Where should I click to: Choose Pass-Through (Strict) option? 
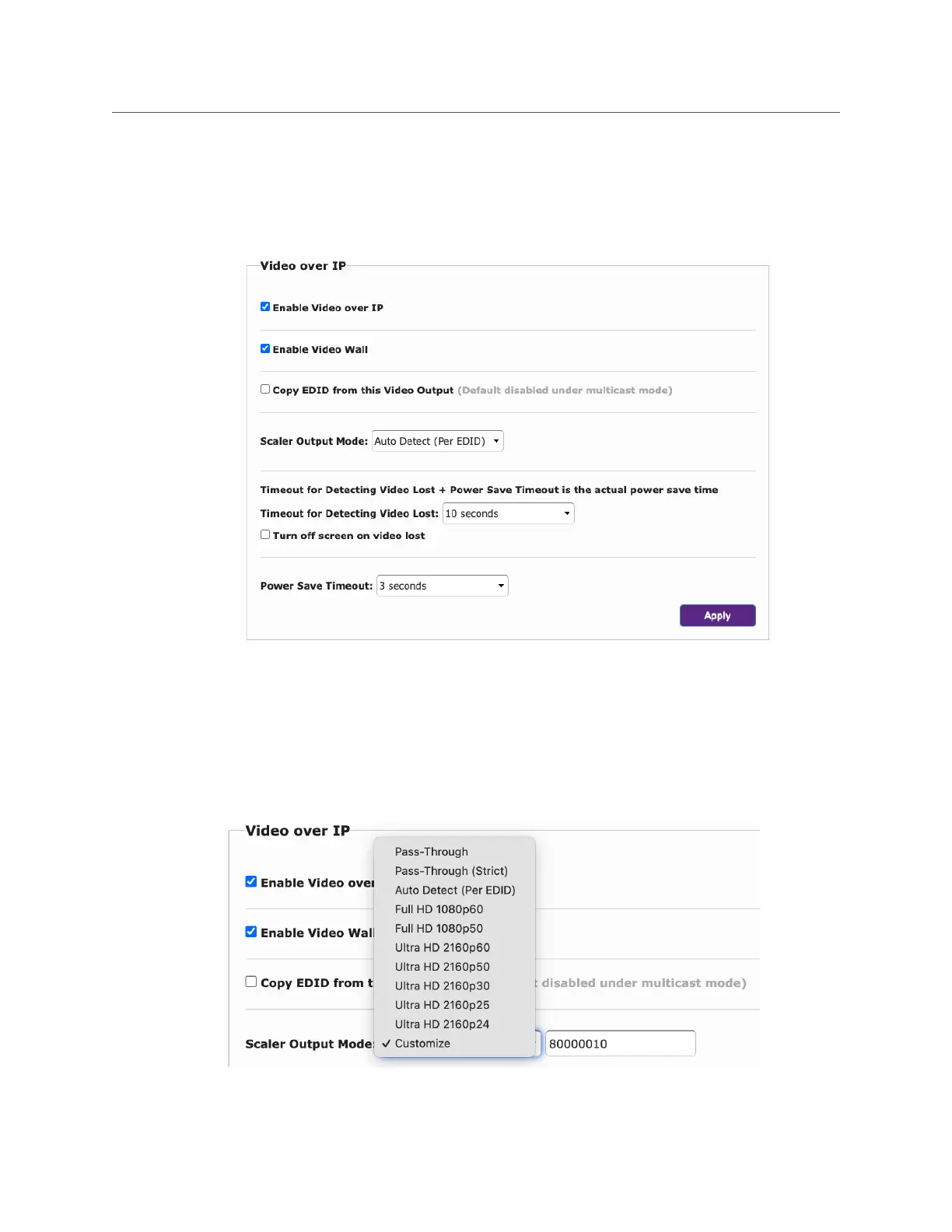[451, 871]
